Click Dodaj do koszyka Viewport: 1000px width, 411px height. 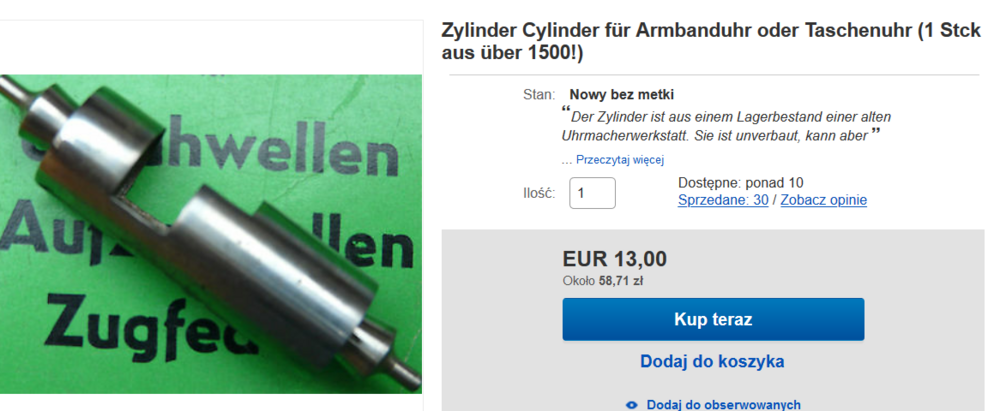pos(712,361)
